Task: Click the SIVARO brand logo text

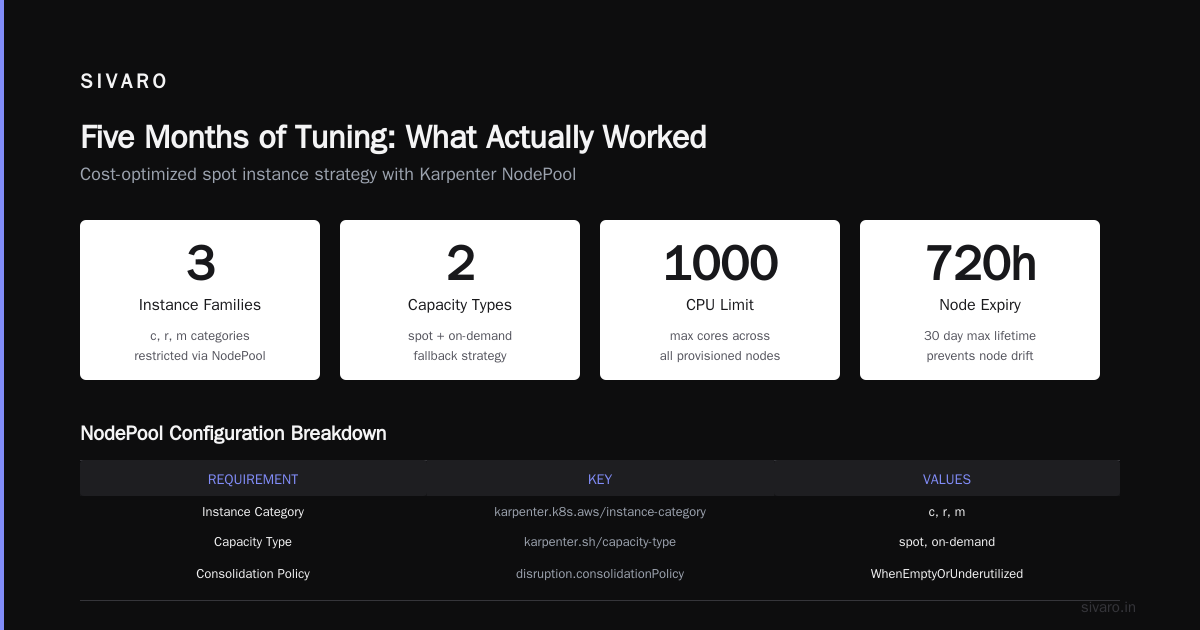Action: point(124,82)
